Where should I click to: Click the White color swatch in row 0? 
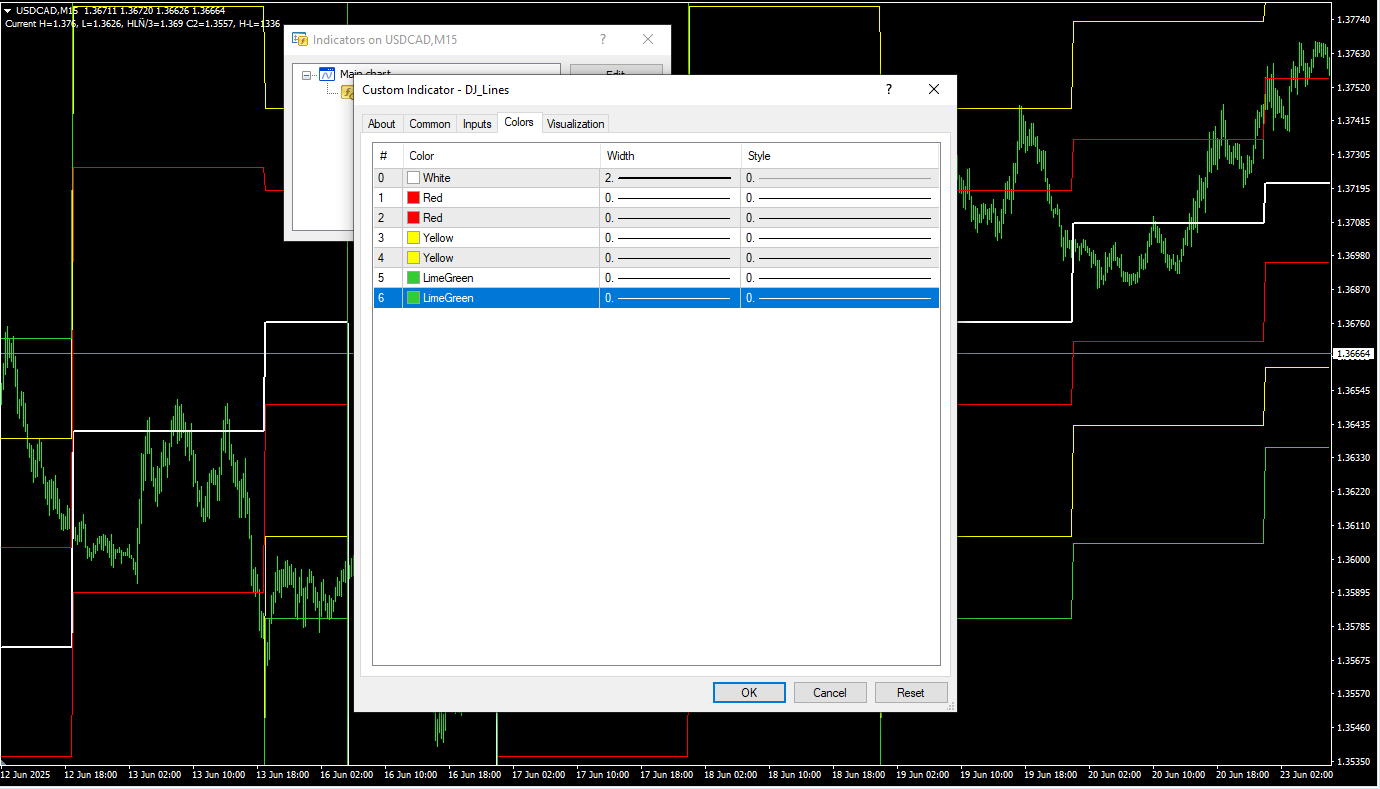pos(413,178)
